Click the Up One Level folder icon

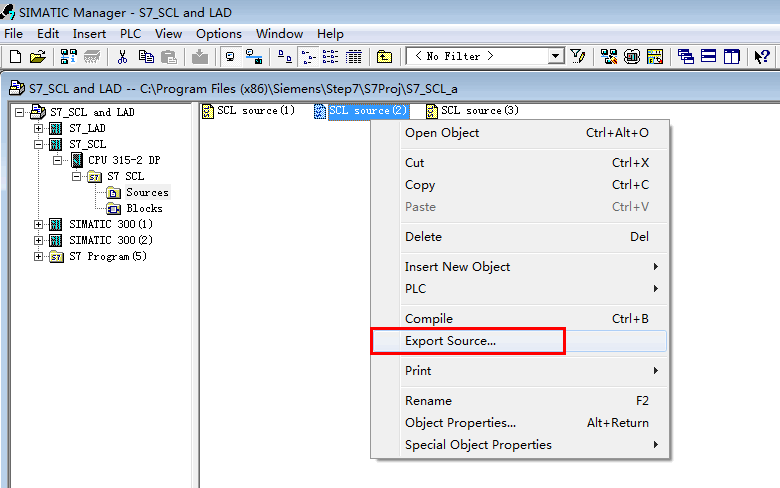(384, 57)
